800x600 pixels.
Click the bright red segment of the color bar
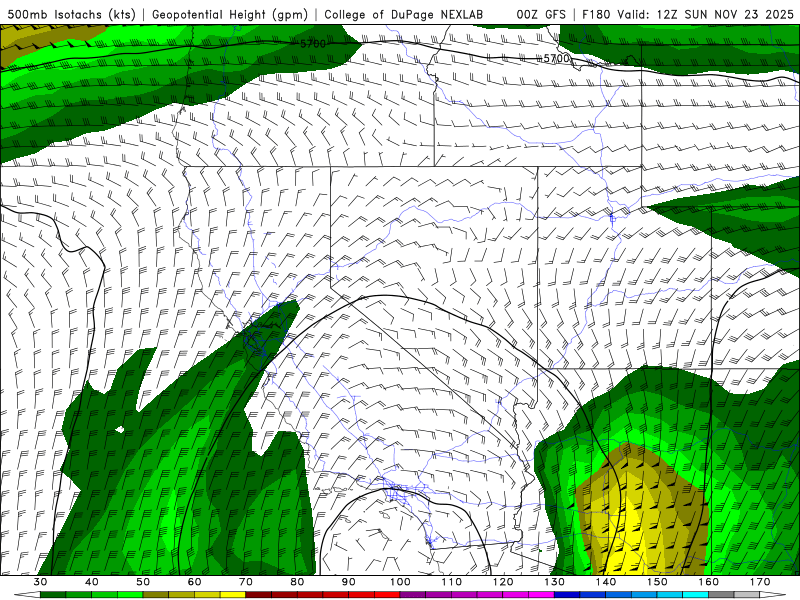(x=387, y=595)
